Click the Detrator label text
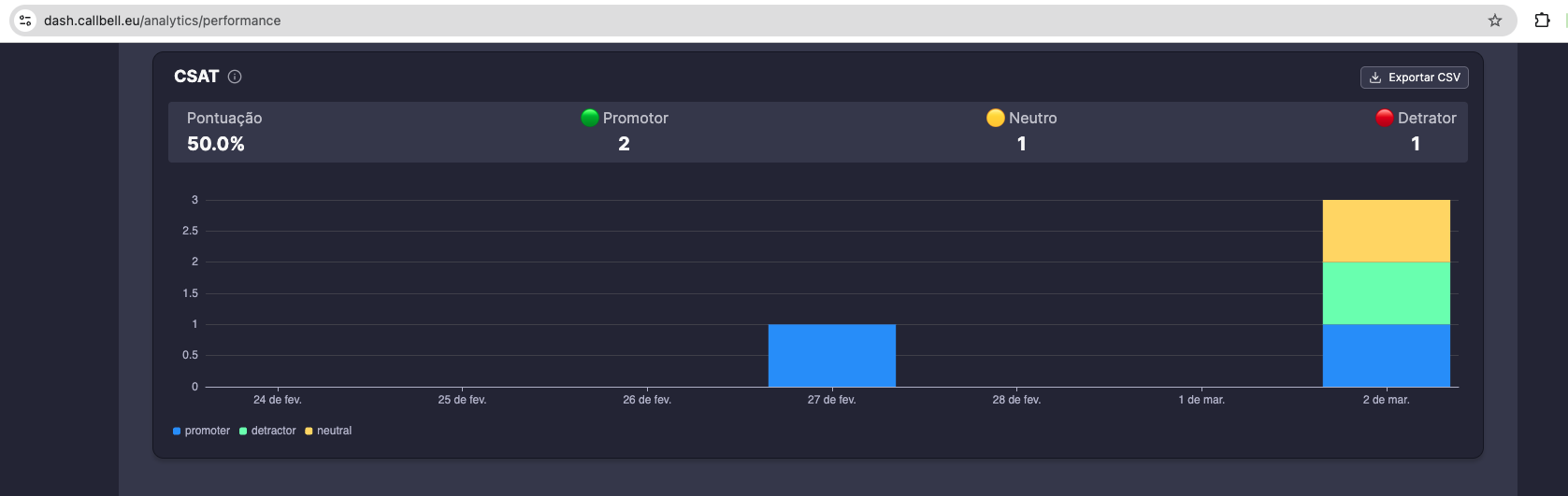 [x=1427, y=118]
